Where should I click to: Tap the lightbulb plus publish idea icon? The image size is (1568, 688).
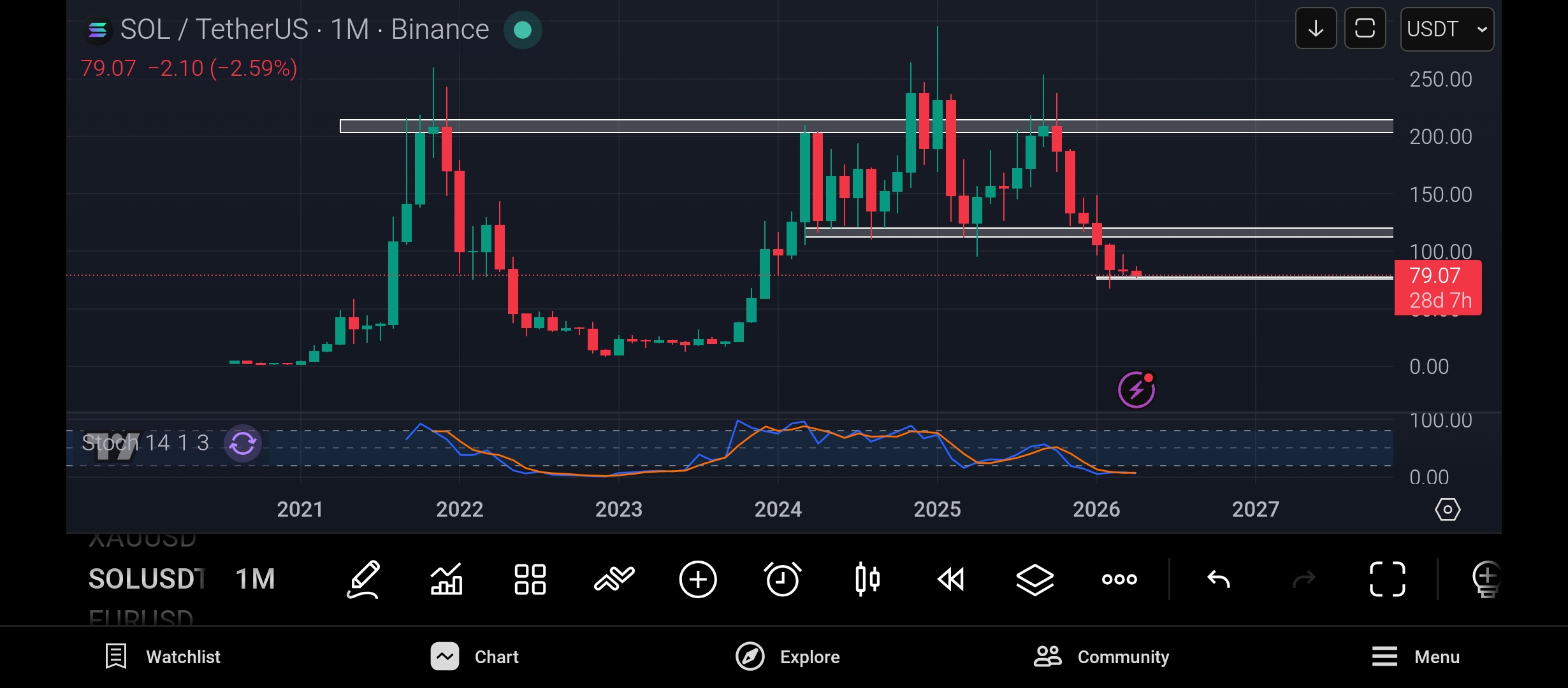(1486, 579)
